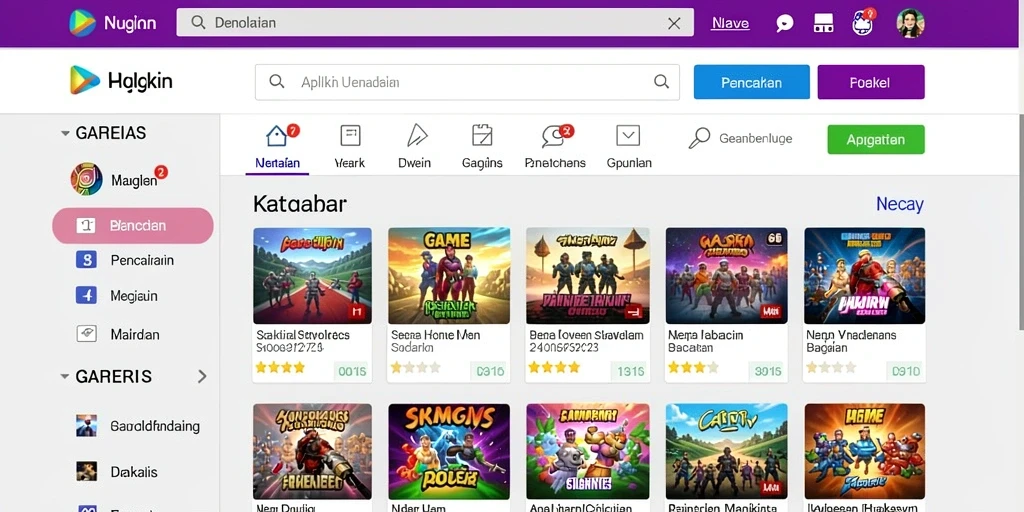
Task: Select Megiaiin sidebar item
Action: coord(116,296)
